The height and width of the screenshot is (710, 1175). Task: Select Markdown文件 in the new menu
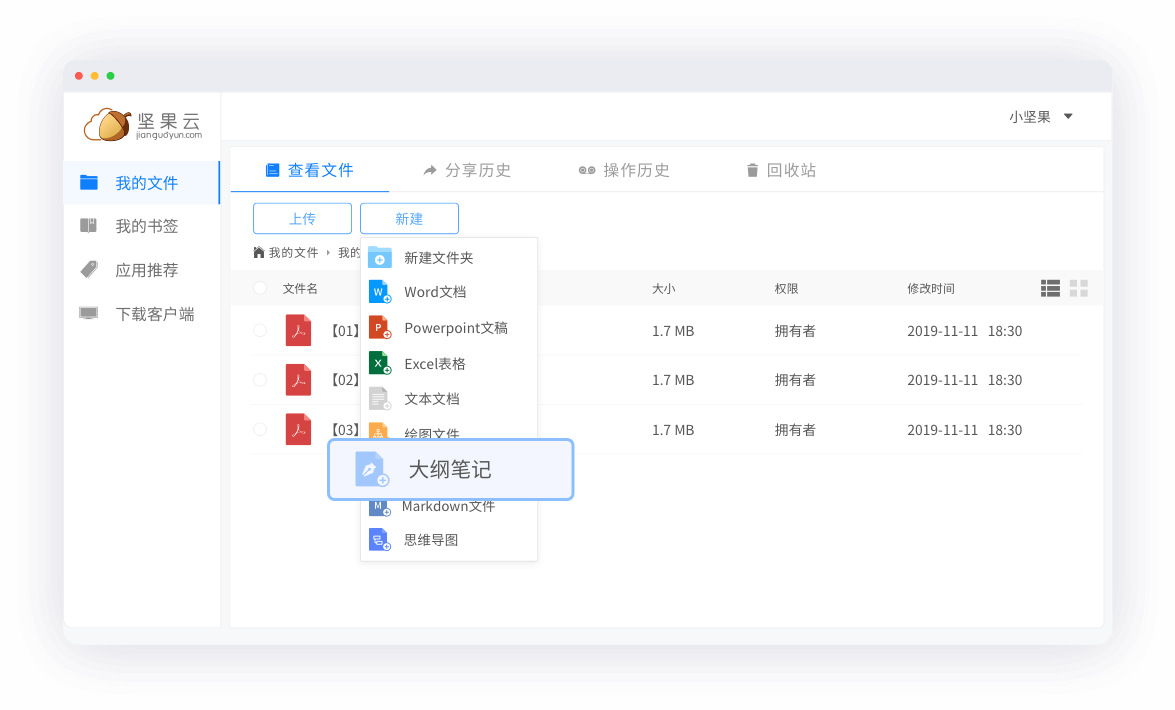click(x=448, y=507)
